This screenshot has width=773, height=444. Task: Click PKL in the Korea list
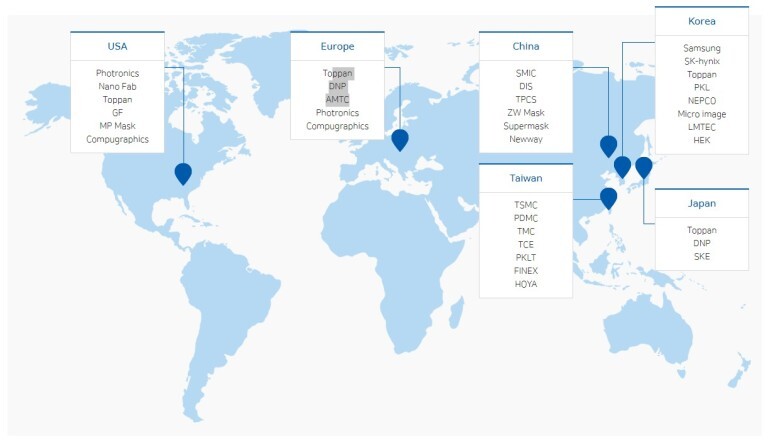point(702,88)
